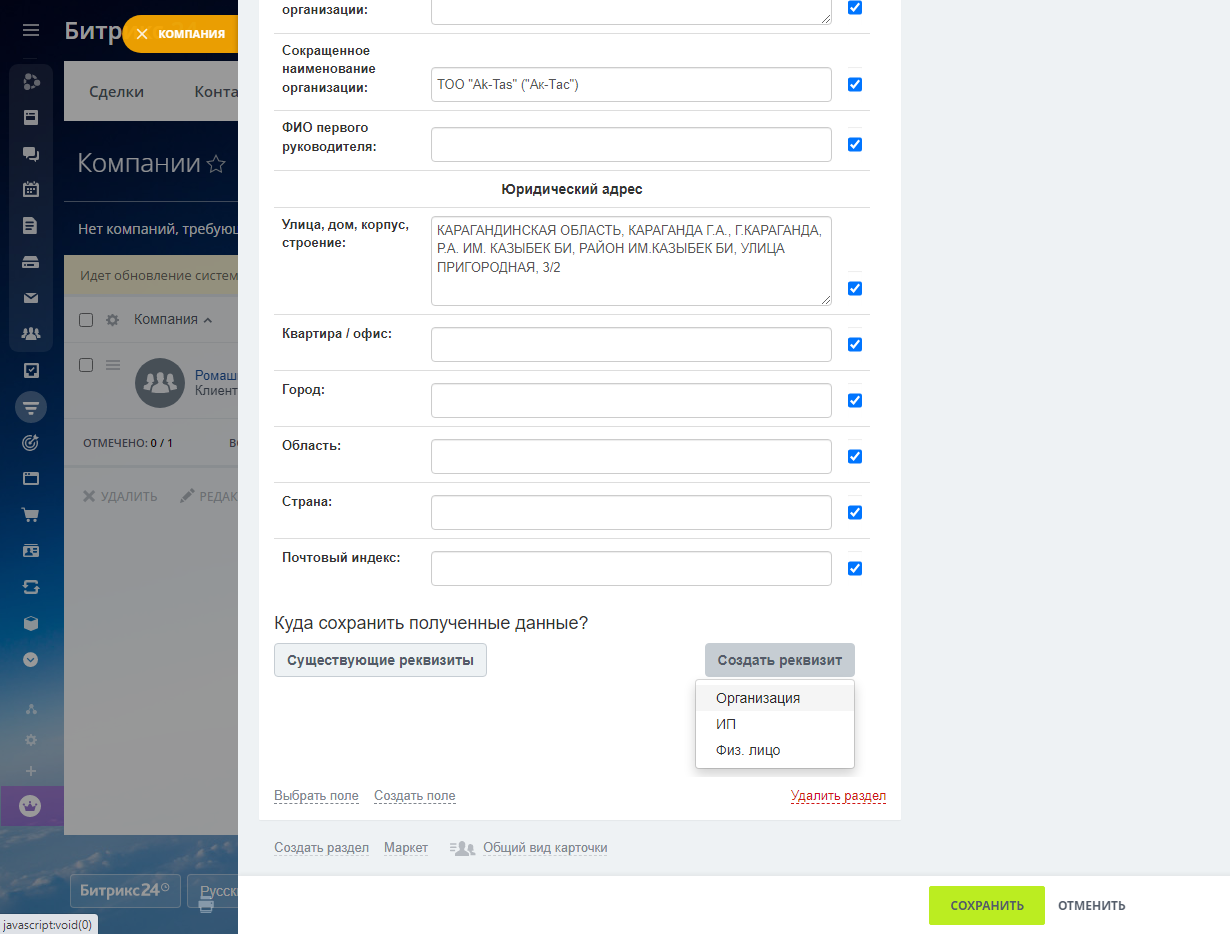Select all companies header checkbox
The width and height of the screenshot is (1230, 934).
pyautogui.click(x=86, y=320)
